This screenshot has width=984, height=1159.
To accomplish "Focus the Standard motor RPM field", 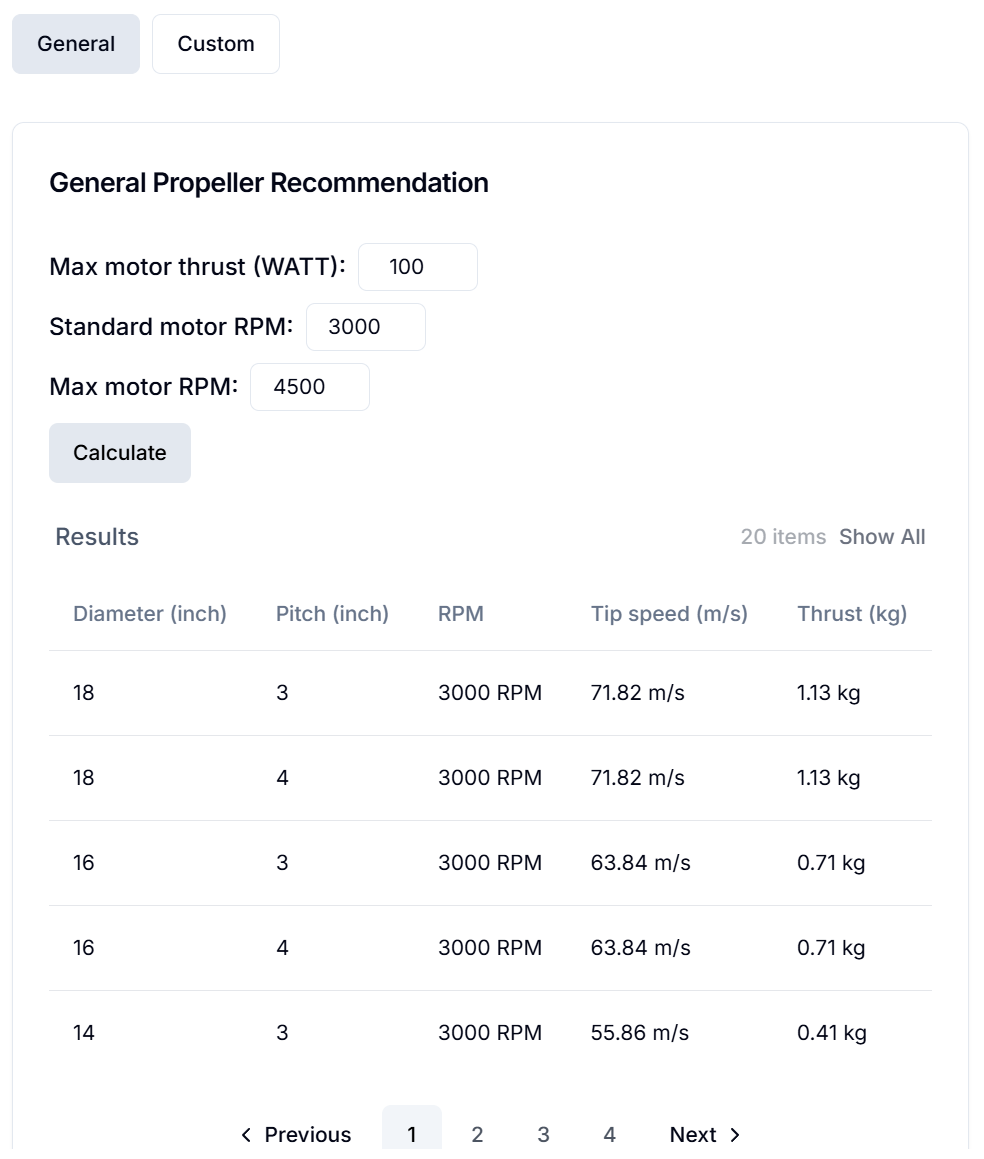I will [366, 327].
